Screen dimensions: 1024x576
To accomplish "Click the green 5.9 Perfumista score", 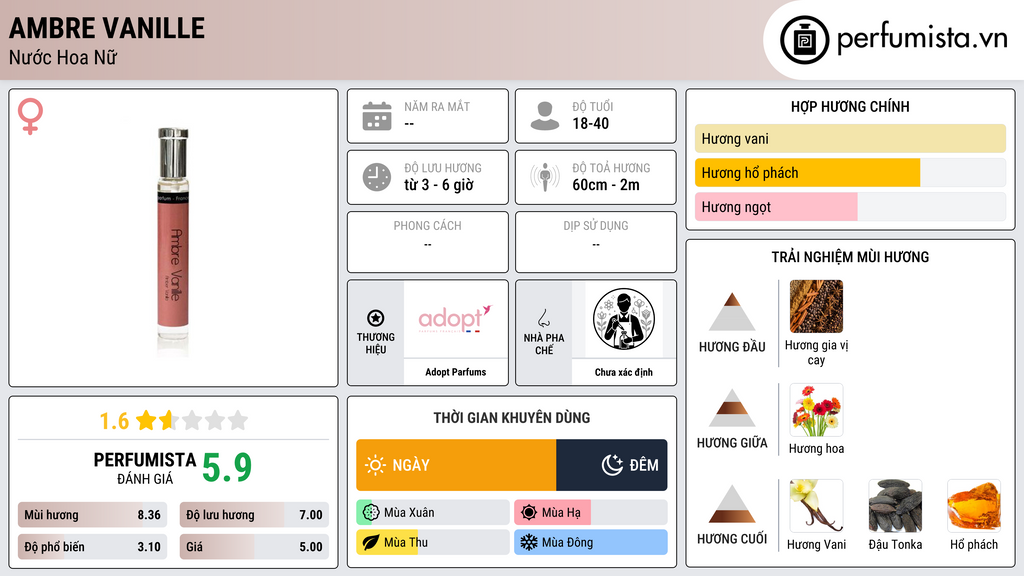I will (x=227, y=468).
